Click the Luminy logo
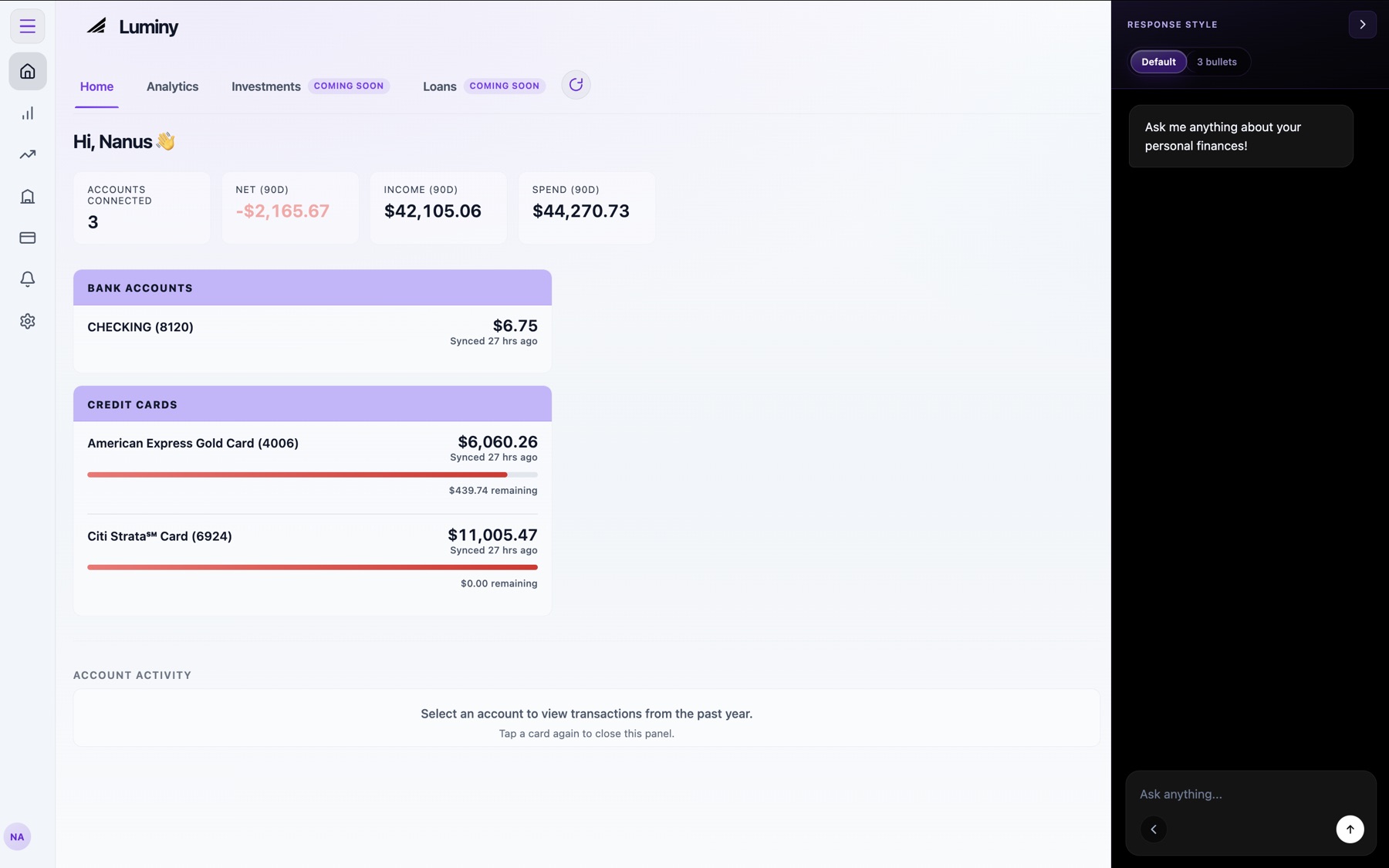 (x=132, y=26)
